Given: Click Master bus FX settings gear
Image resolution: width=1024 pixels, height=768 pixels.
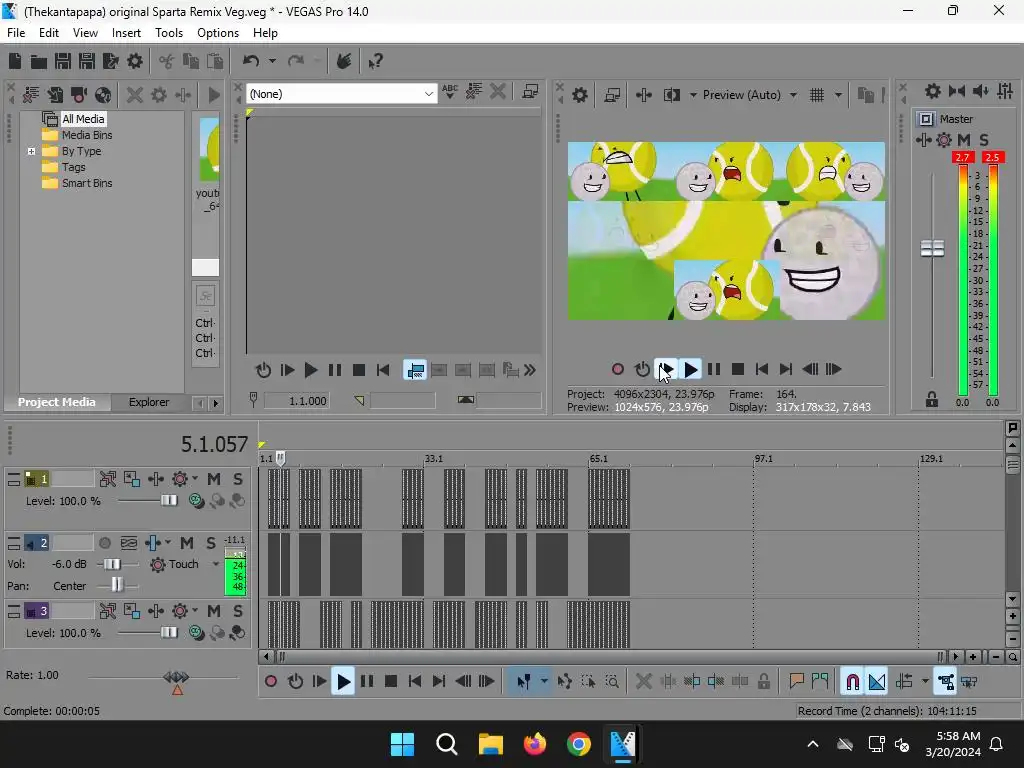Looking at the screenshot, I should pos(944,140).
